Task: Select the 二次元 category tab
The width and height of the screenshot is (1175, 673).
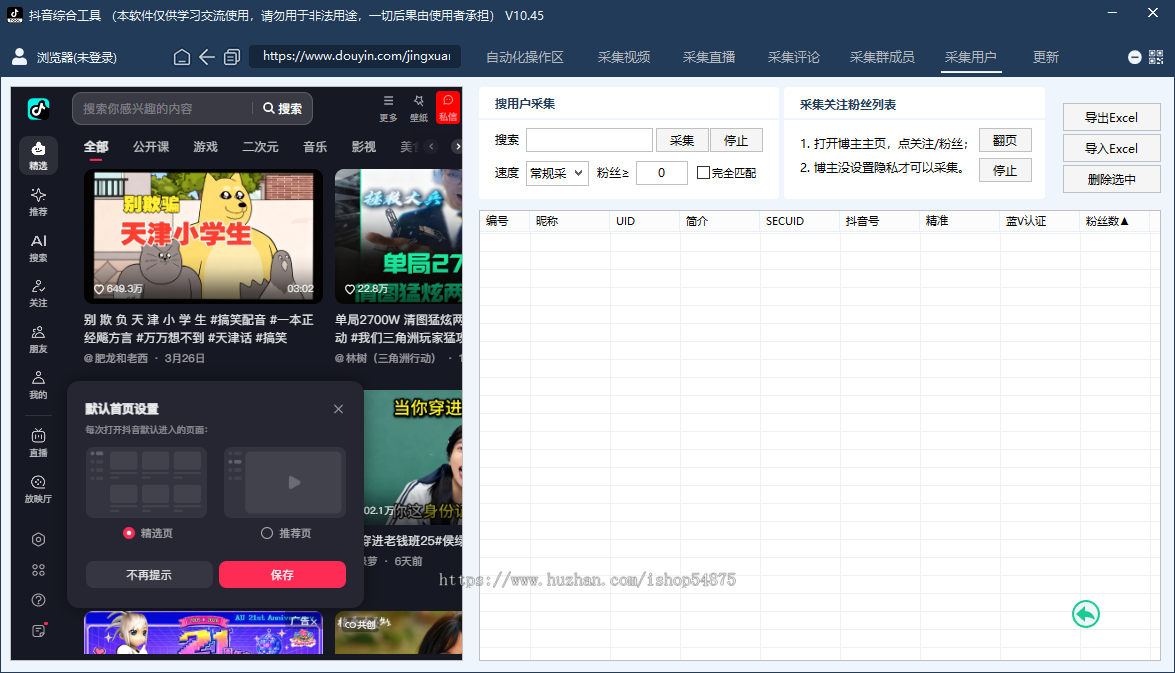Action: [260, 147]
